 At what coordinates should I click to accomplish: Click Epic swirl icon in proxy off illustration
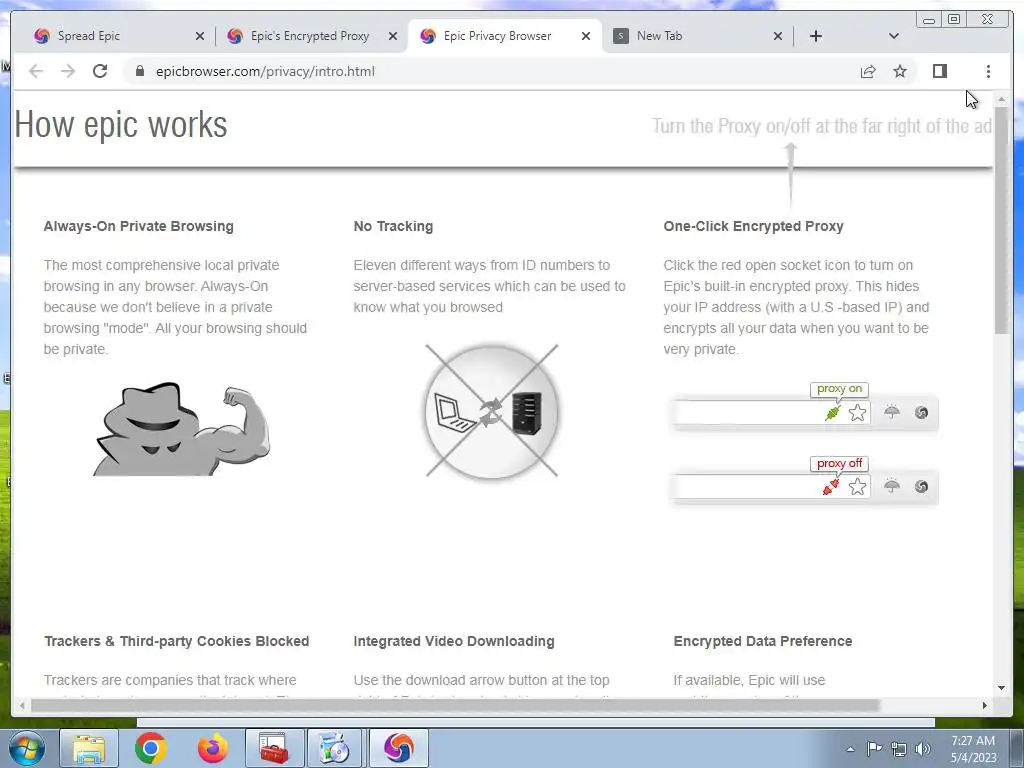pyautogui.click(x=921, y=486)
